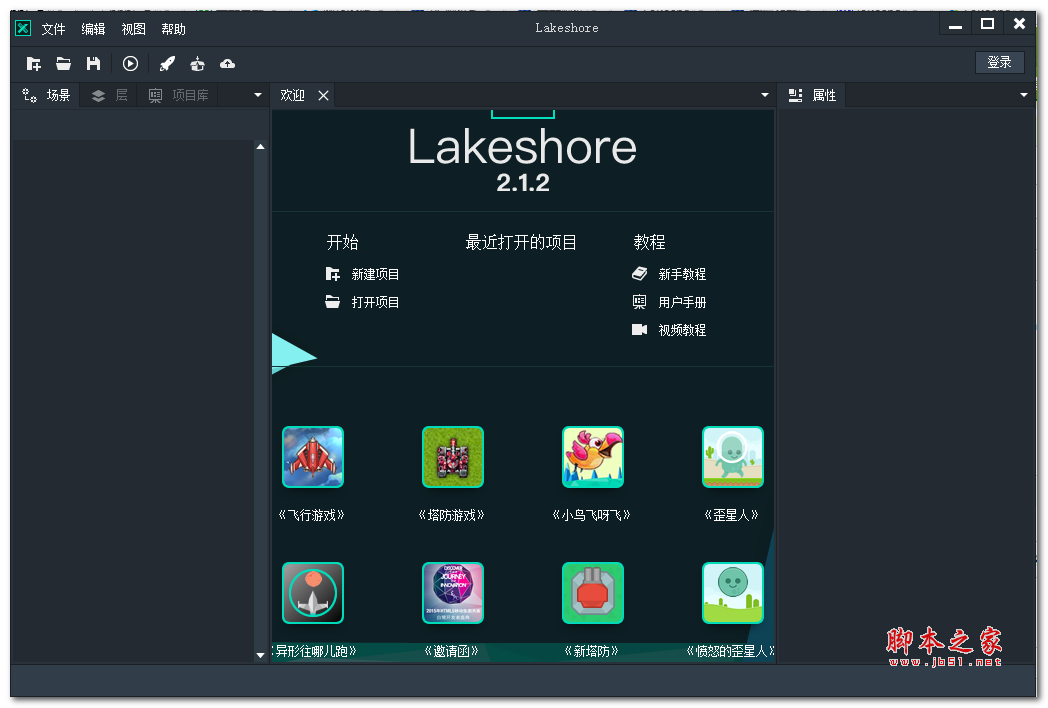Maximize the Lakeshore window
Viewport: 1048px width, 708px height.
987,25
